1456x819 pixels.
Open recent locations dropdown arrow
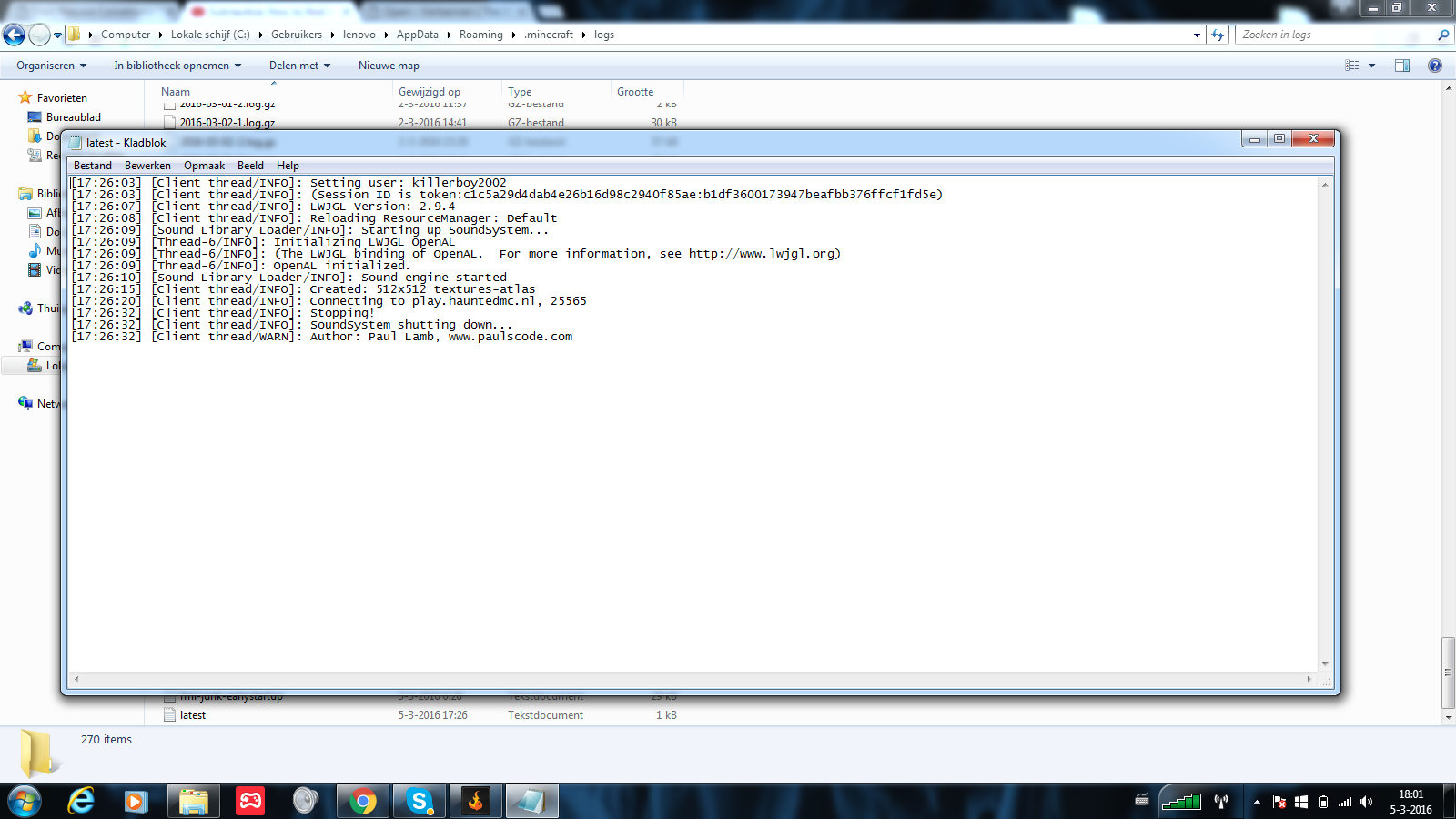pos(58,35)
